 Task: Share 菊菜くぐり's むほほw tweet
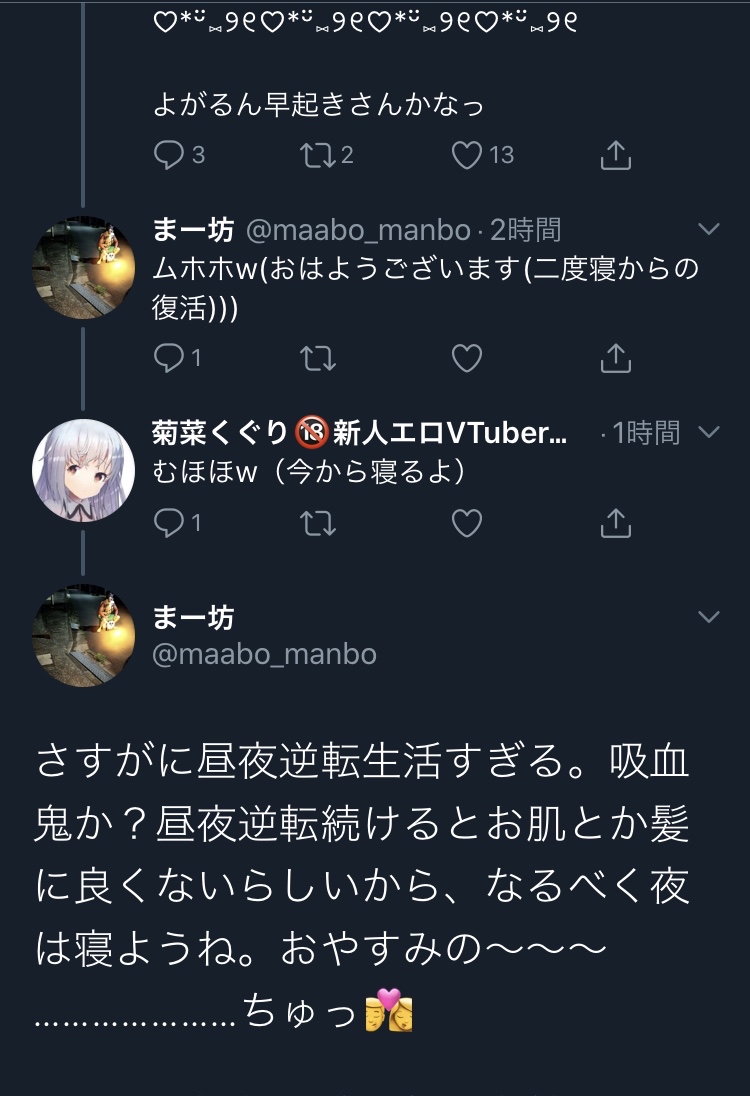[x=616, y=522]
